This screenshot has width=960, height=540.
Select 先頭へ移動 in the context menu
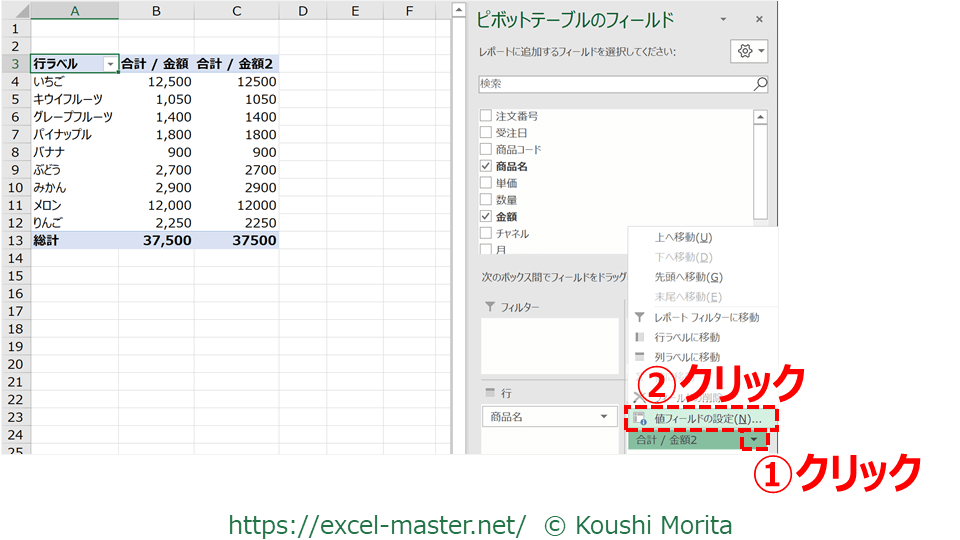[688, 277]
